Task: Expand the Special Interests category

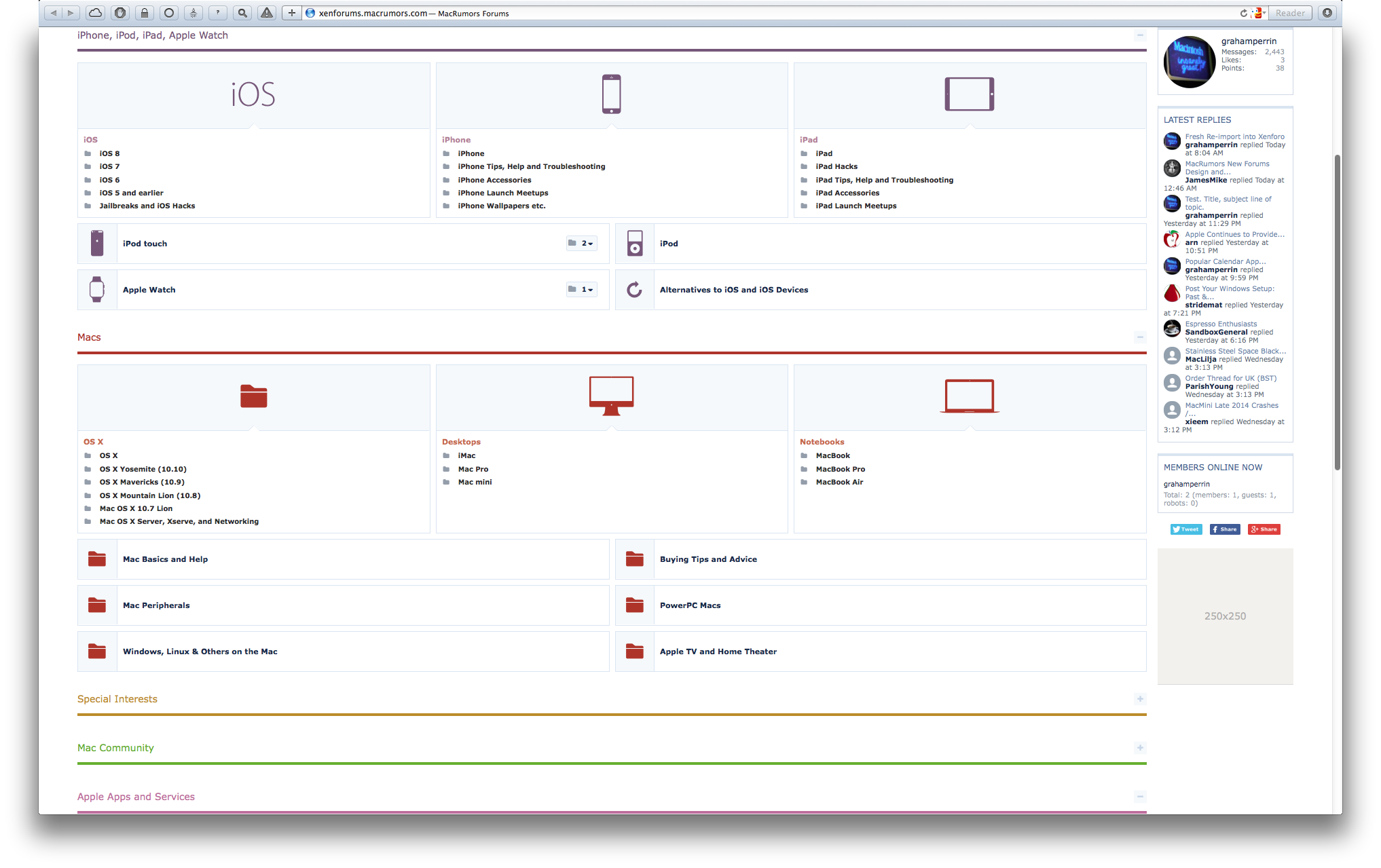Action: (x=1140, y=698)
